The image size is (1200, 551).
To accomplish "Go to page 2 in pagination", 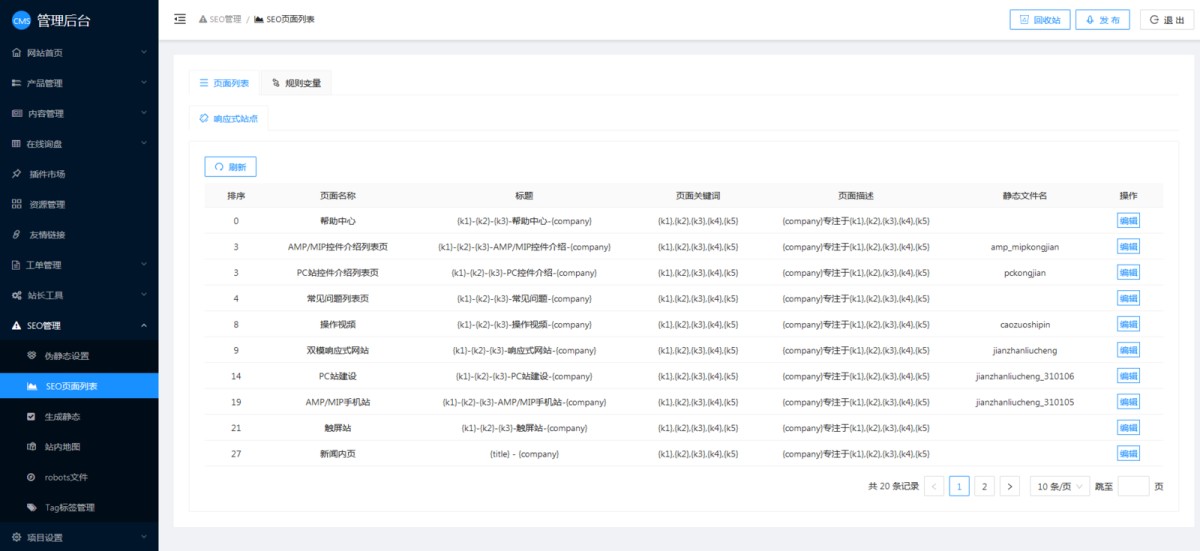I will click(984, 486).
